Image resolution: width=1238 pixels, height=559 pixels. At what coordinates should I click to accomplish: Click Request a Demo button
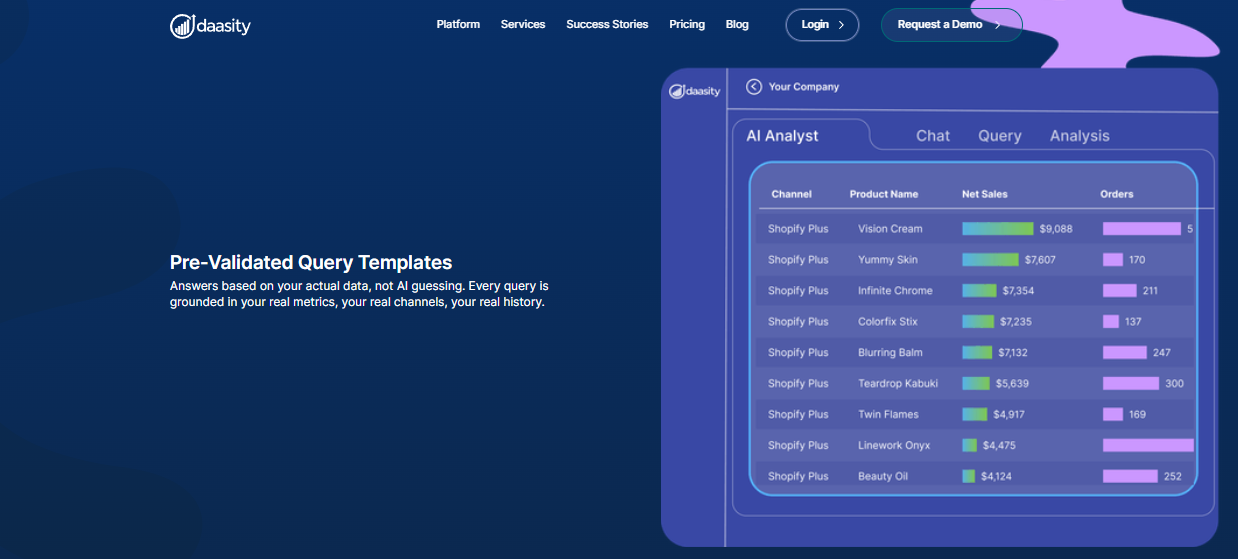point(951,25)
